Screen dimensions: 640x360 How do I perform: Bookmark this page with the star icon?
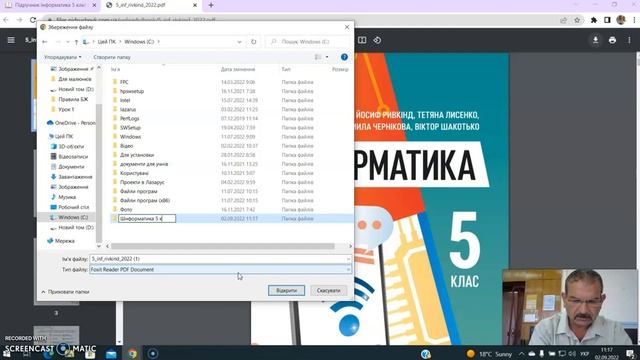click(x=577, y=20)
